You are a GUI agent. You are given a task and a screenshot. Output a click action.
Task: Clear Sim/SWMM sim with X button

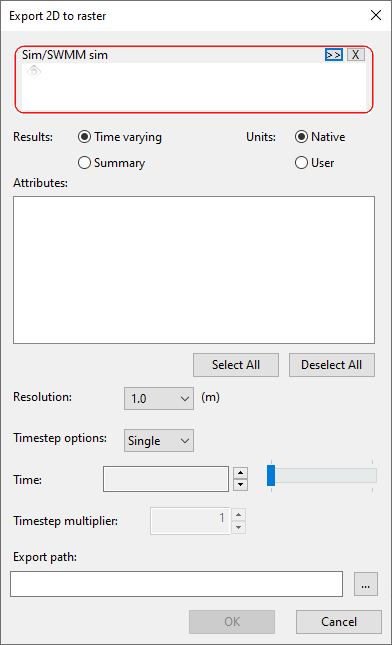[x=356, y=55]
